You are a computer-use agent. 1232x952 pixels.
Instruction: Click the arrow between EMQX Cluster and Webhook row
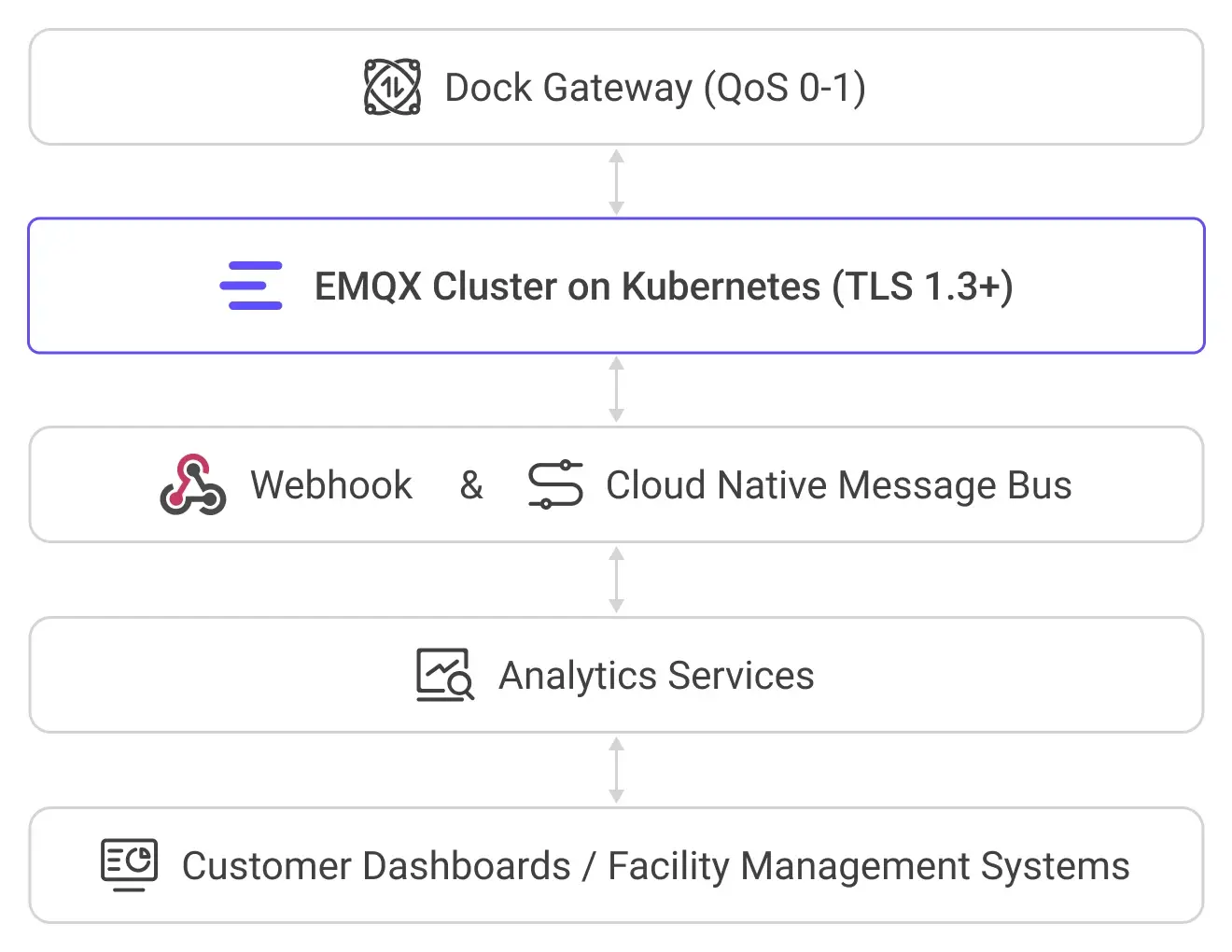[x=616, y=389]
